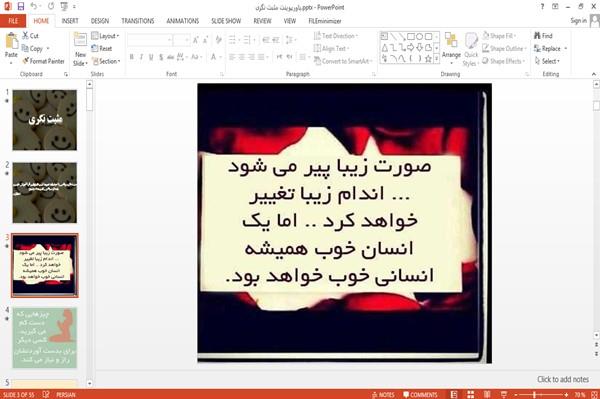Open Quick Styles gallery
This screenshot has width=600, height=399.
point(471,50)
